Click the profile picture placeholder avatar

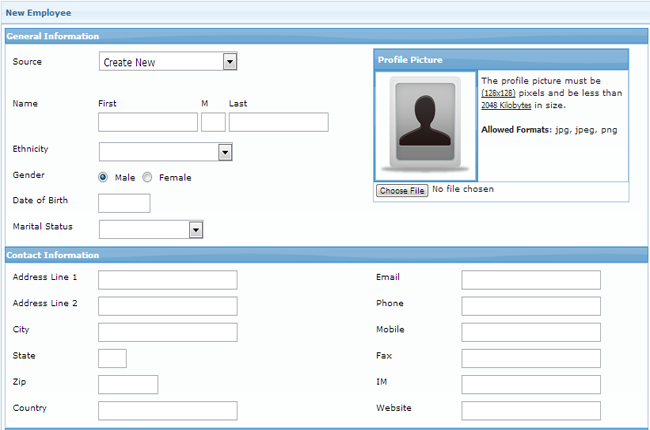pyautogui.click(x=425, y=125)
